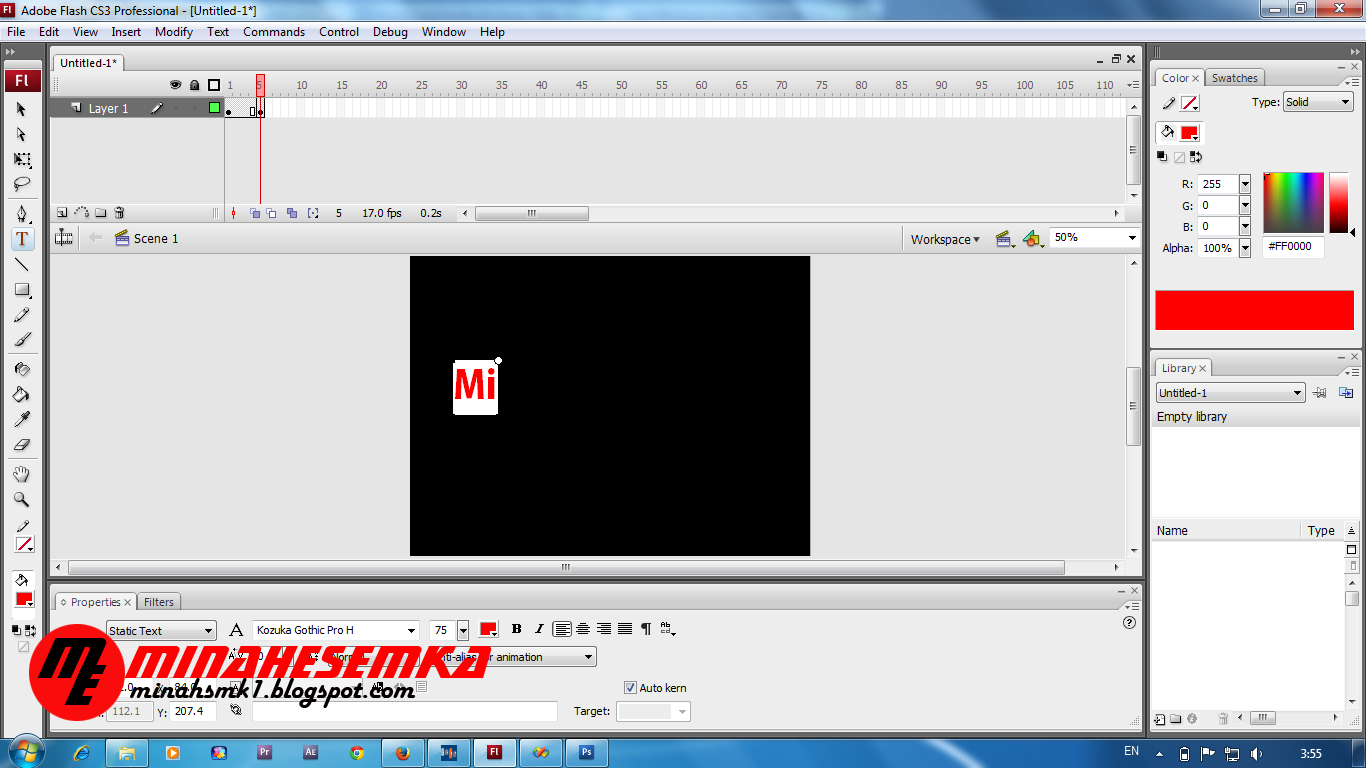Choose the Pen tool

pos(22,213)
